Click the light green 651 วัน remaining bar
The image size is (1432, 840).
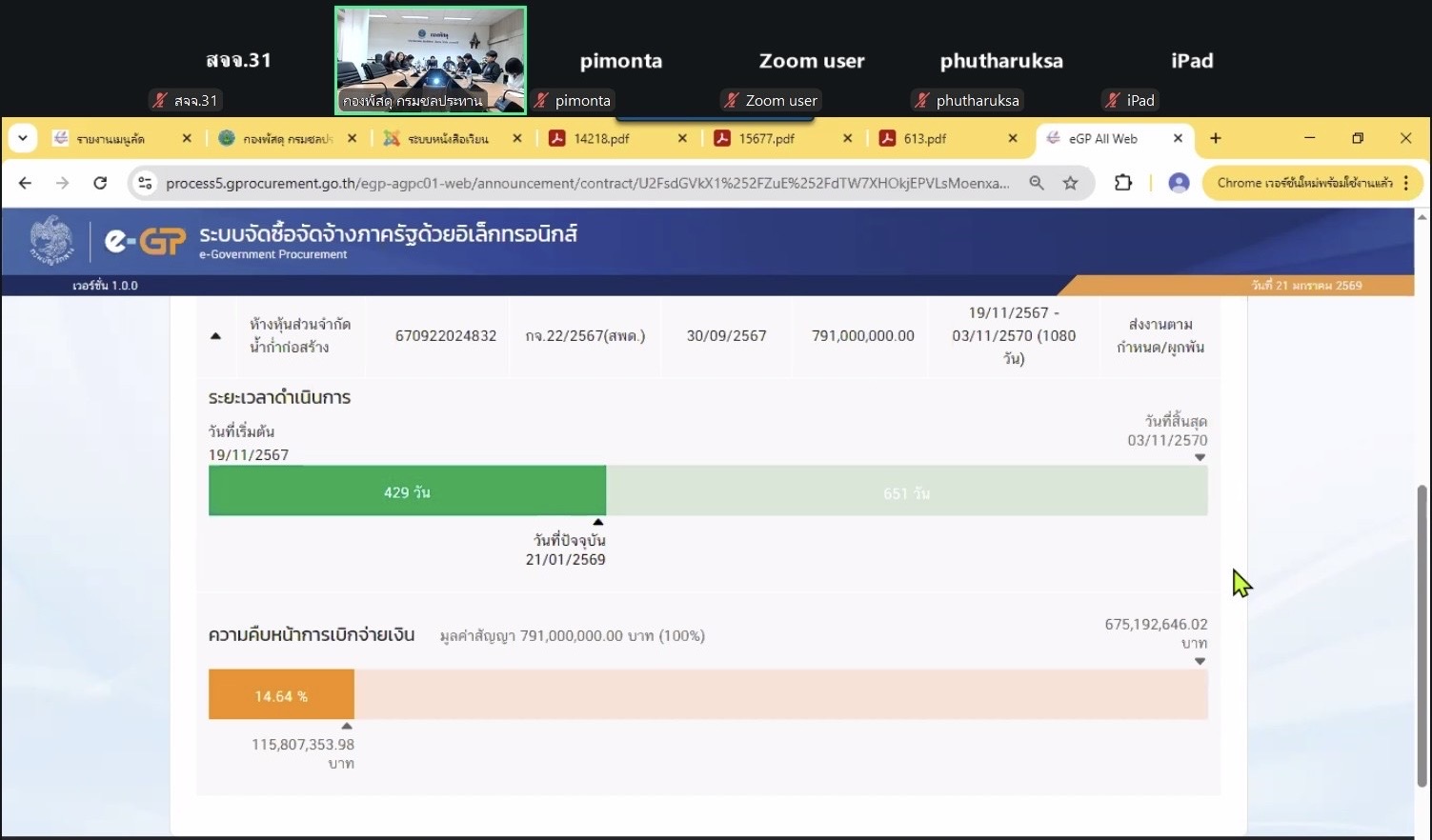[907, 491]
